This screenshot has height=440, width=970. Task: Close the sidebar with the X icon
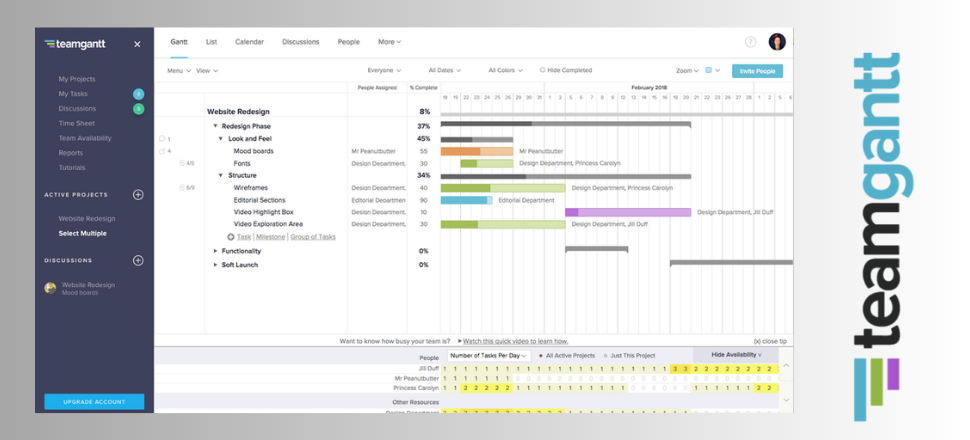point(137,45)
